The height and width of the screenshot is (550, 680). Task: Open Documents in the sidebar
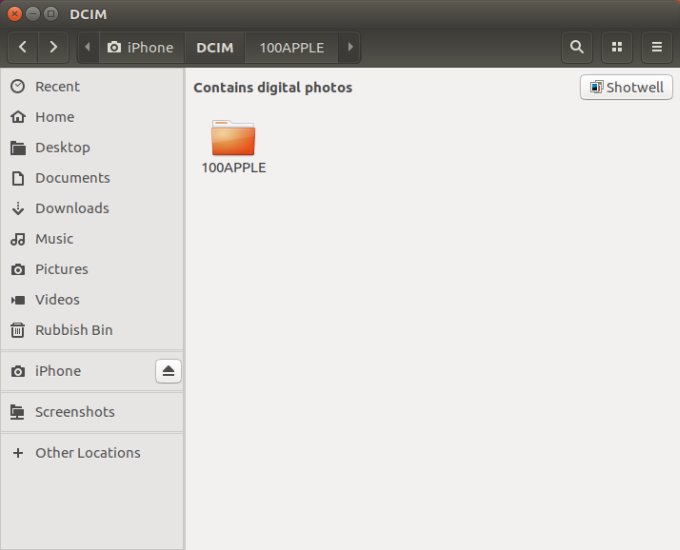(x=92, y=178)
